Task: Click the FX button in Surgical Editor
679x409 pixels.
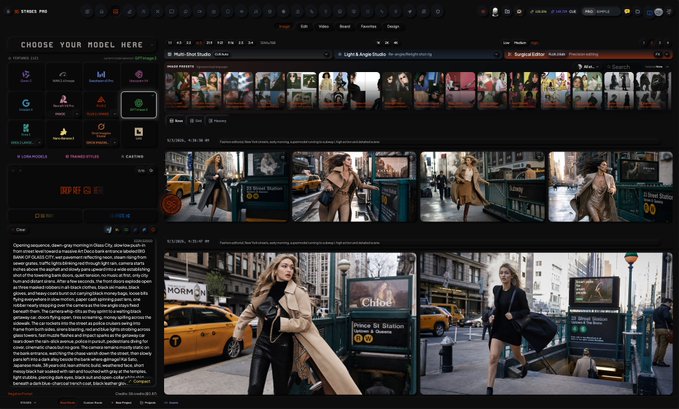Action: pos(657,55)
